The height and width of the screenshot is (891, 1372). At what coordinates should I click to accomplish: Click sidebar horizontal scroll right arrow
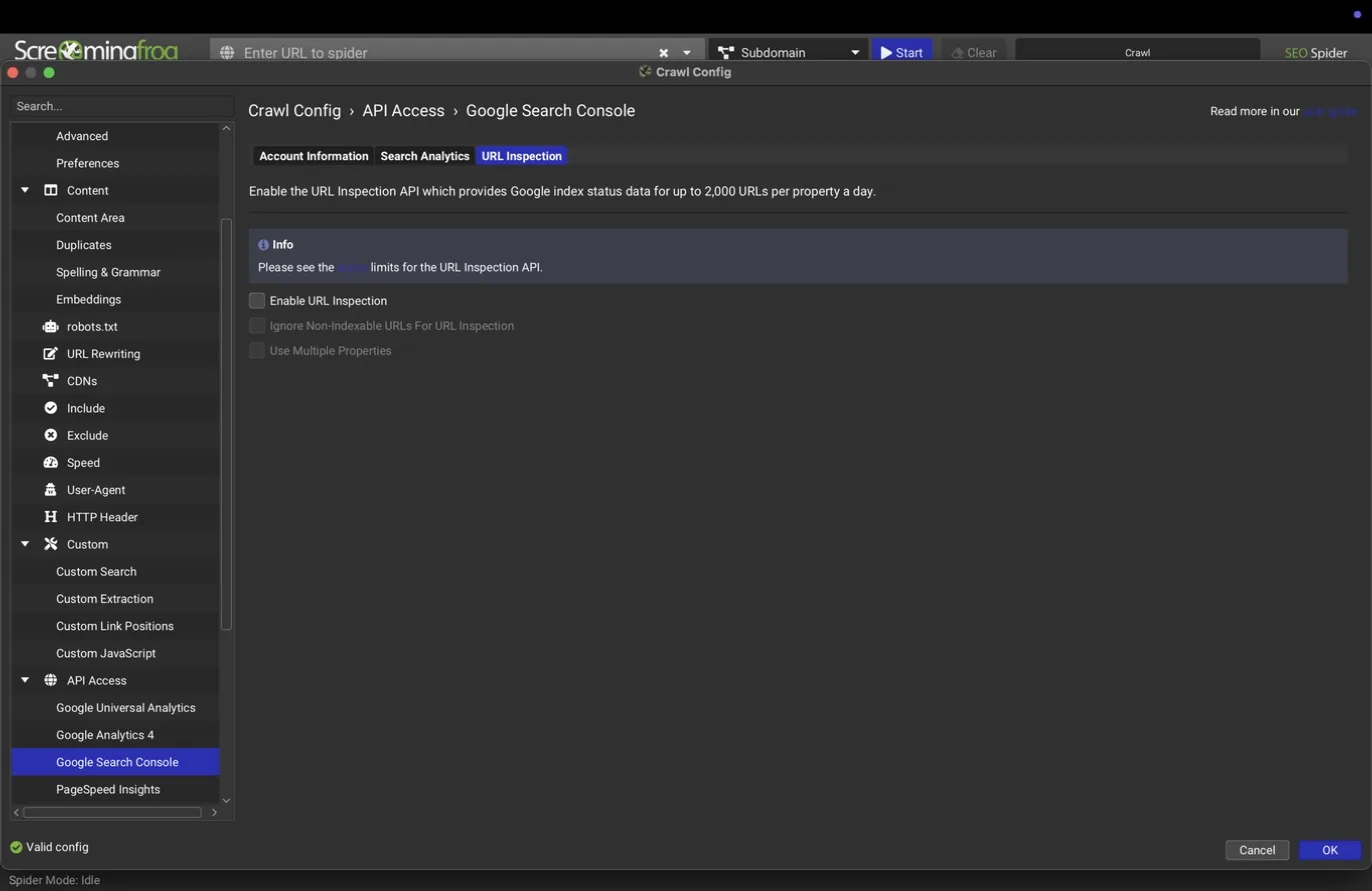click(x=214, y=812)
